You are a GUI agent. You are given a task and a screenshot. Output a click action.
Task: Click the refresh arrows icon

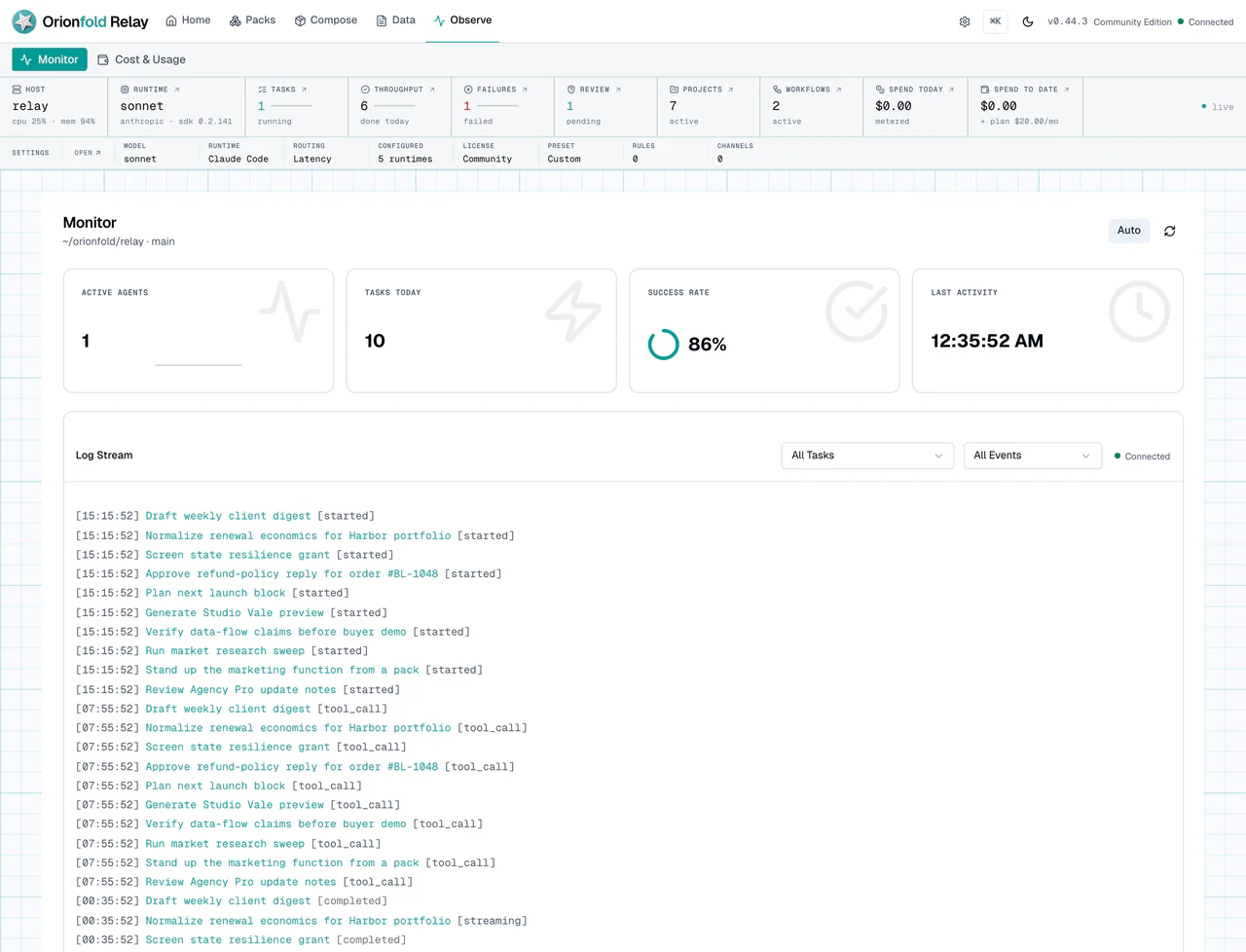(x=1170, y=231)
